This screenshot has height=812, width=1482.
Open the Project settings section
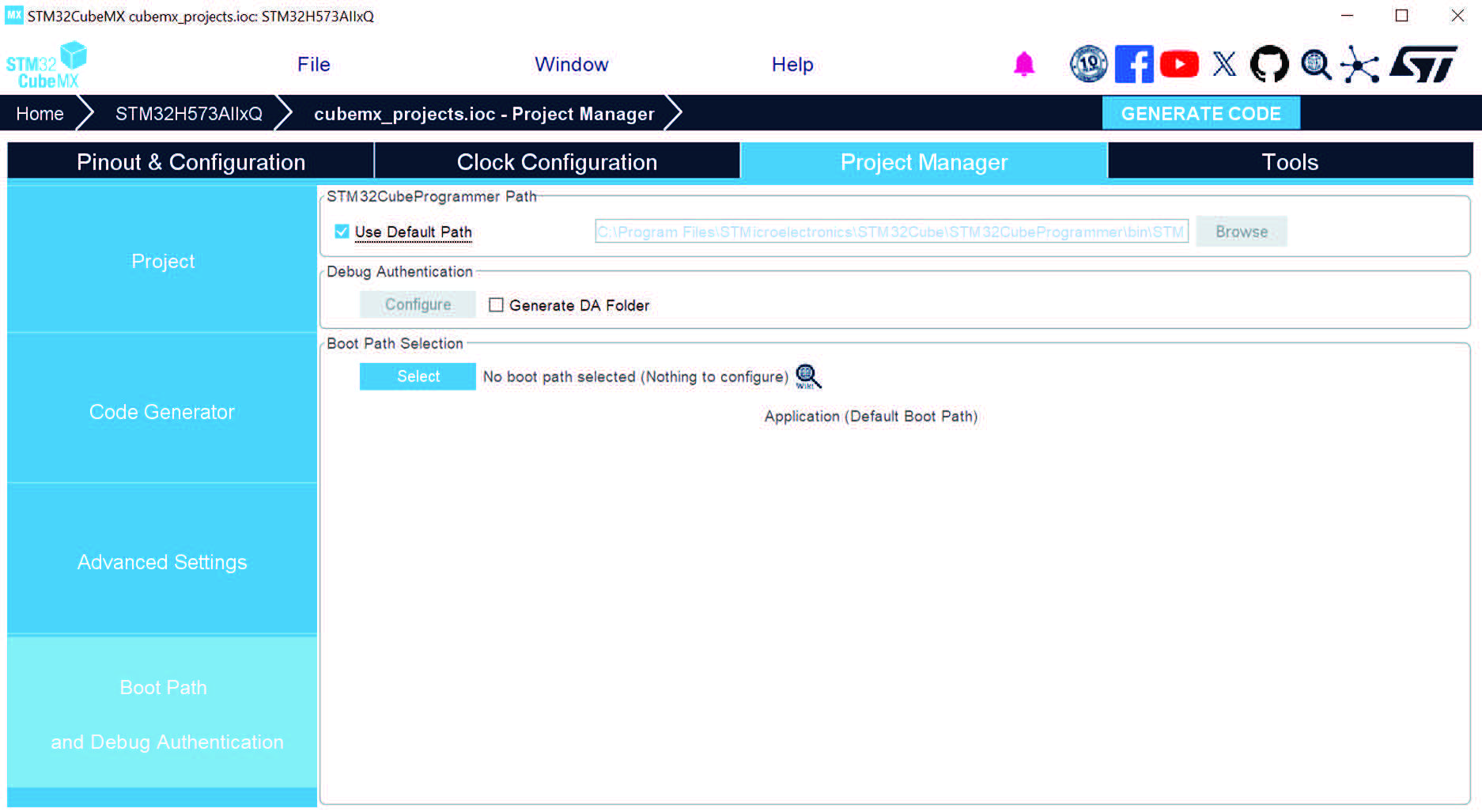click(162, 261)
